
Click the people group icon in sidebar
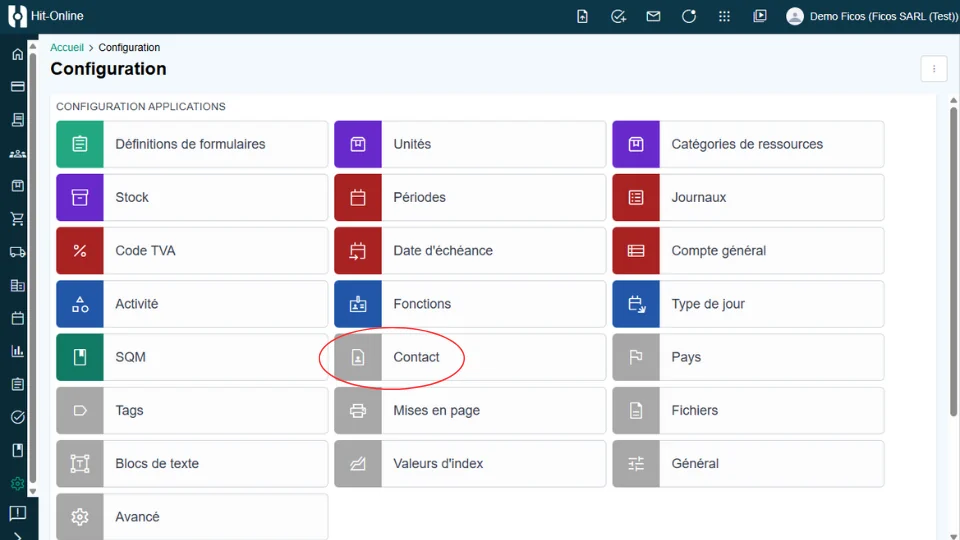click(17, 153)
